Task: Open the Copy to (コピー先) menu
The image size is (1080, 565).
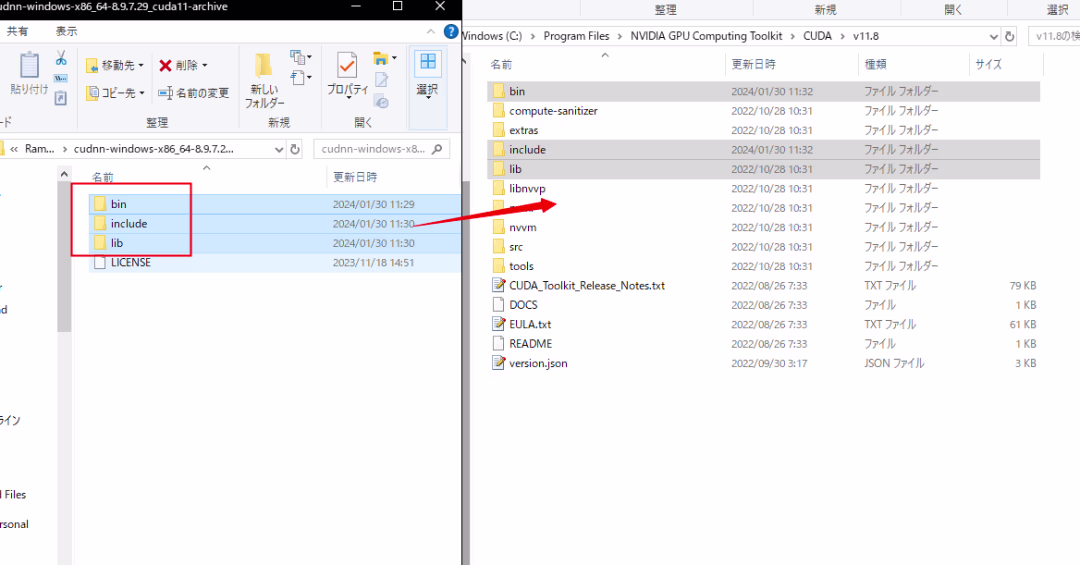Action: coord(115,92)
